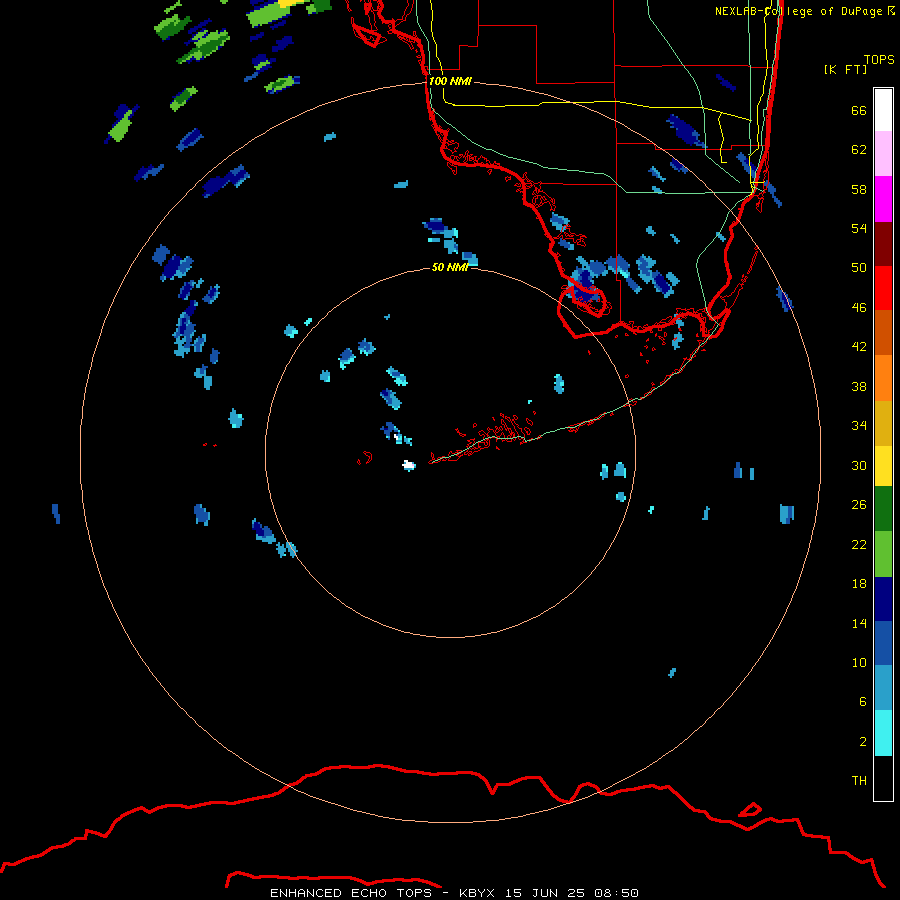This screenshot has height=900, width=900.
Task: Click the orange legend swatch near 42
Action: 883,377
